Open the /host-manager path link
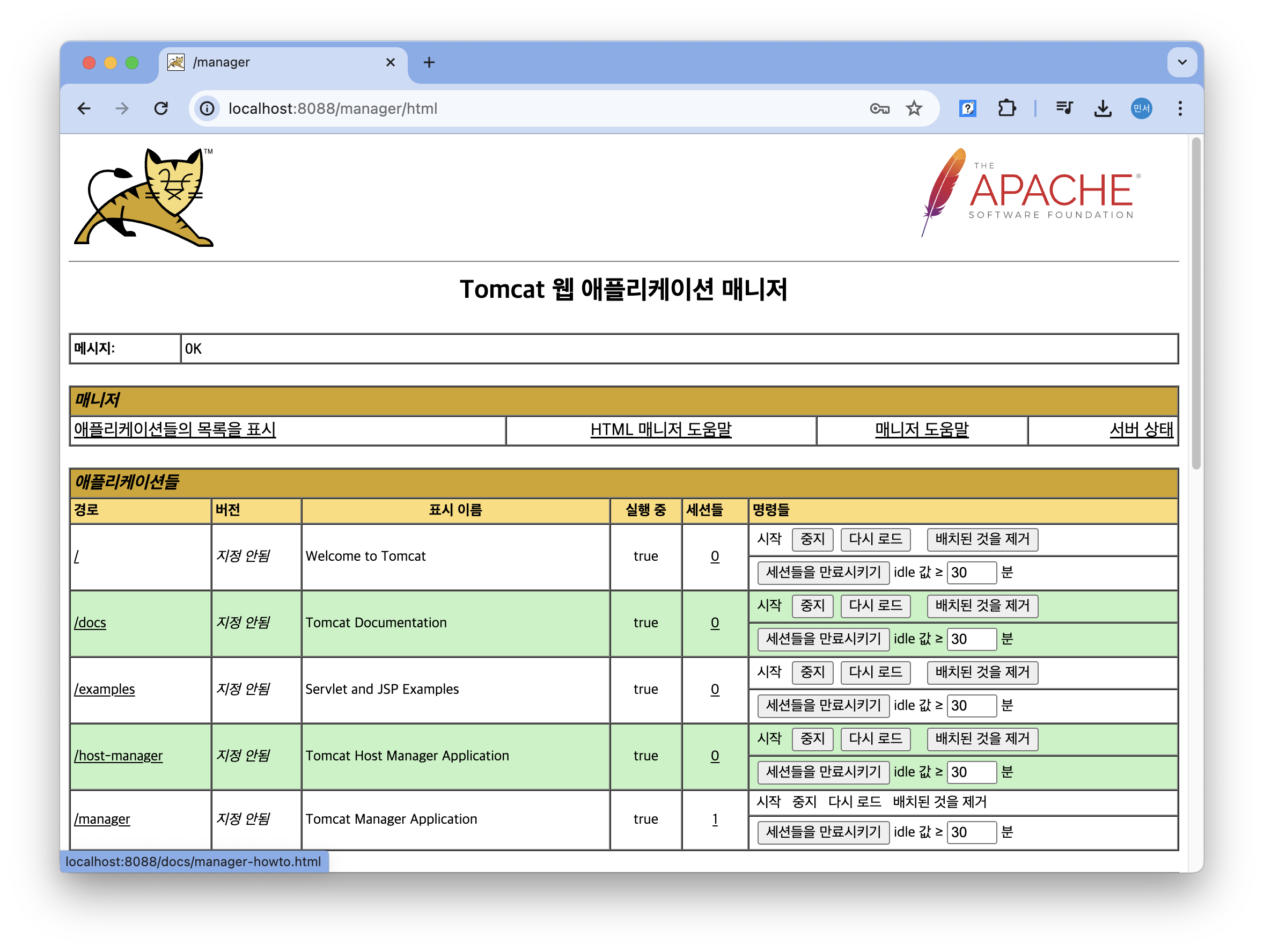The width and height of the screenshot is (1264, 952). point(118,756)
